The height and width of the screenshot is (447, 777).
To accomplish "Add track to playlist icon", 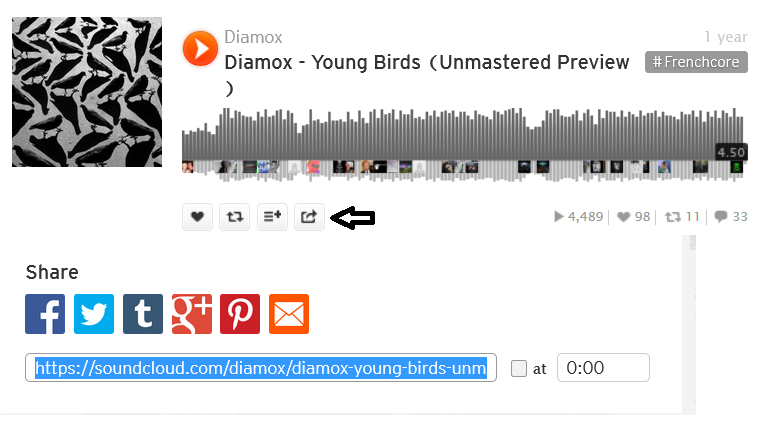I will click(272, 217).
